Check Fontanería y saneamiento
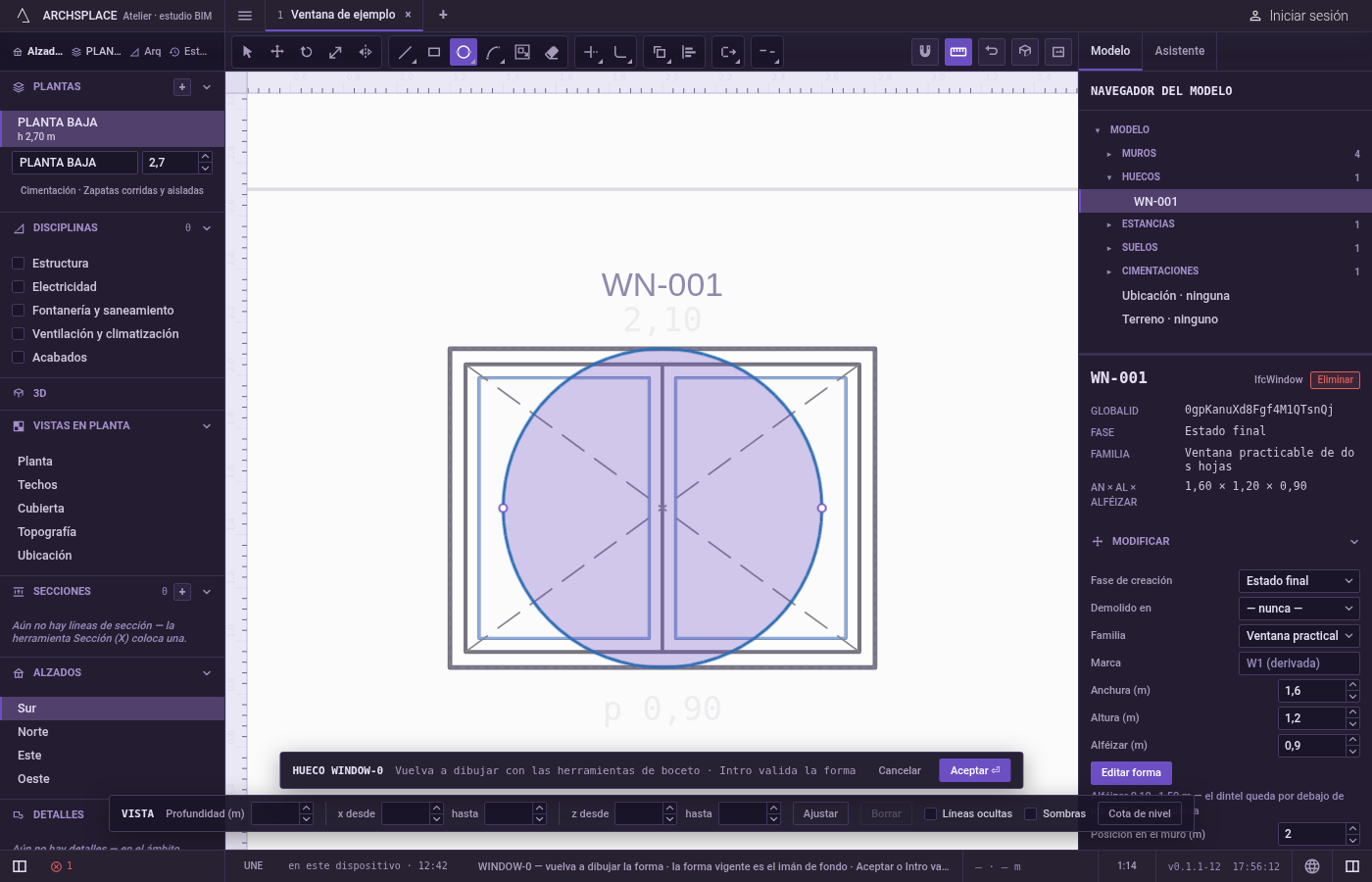Screen dimensions: 1372x882 pyautogui.click(x=18, y=311)
